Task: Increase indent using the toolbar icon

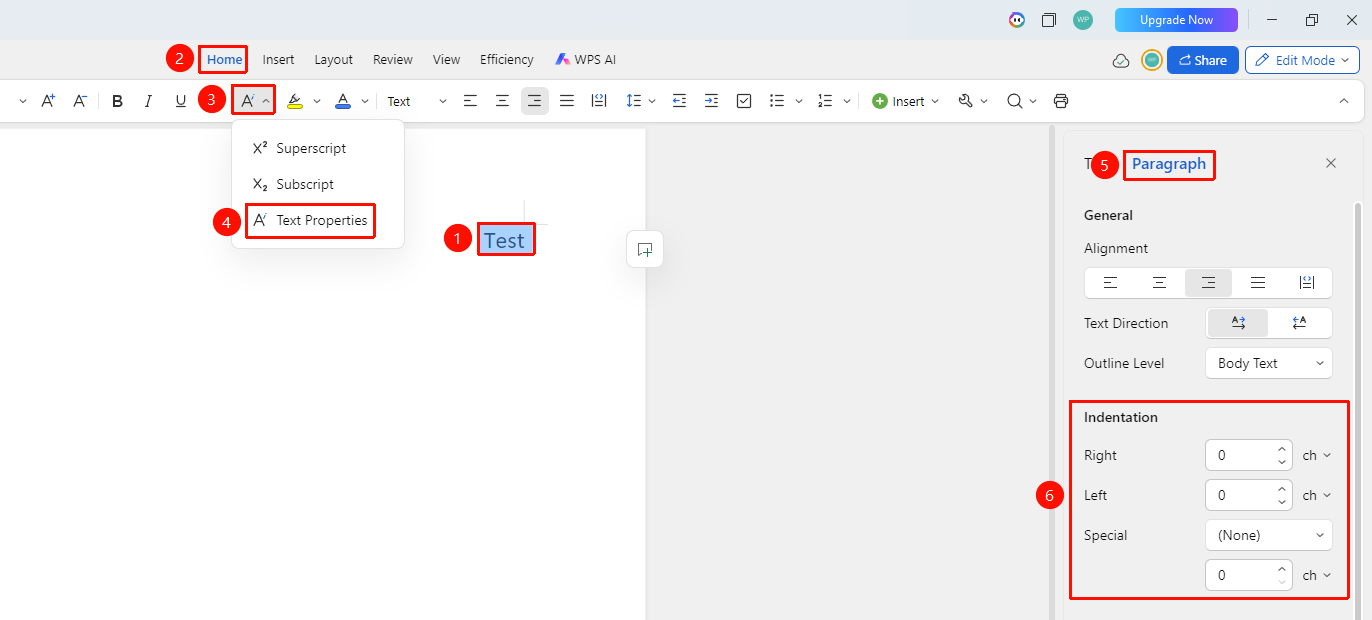Action: click(x=711, y=101)
